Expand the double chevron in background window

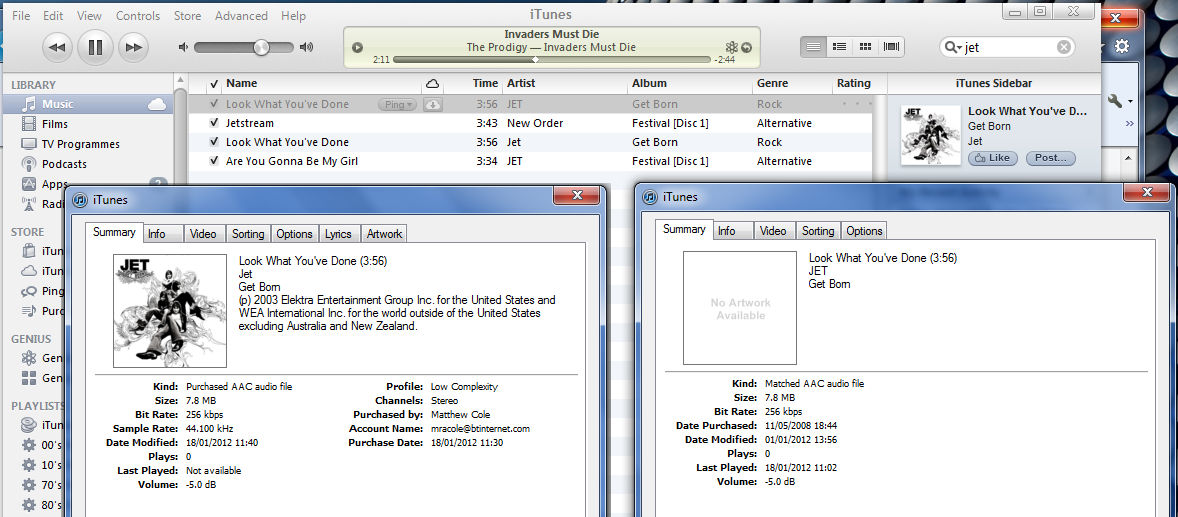(1129, 124)
